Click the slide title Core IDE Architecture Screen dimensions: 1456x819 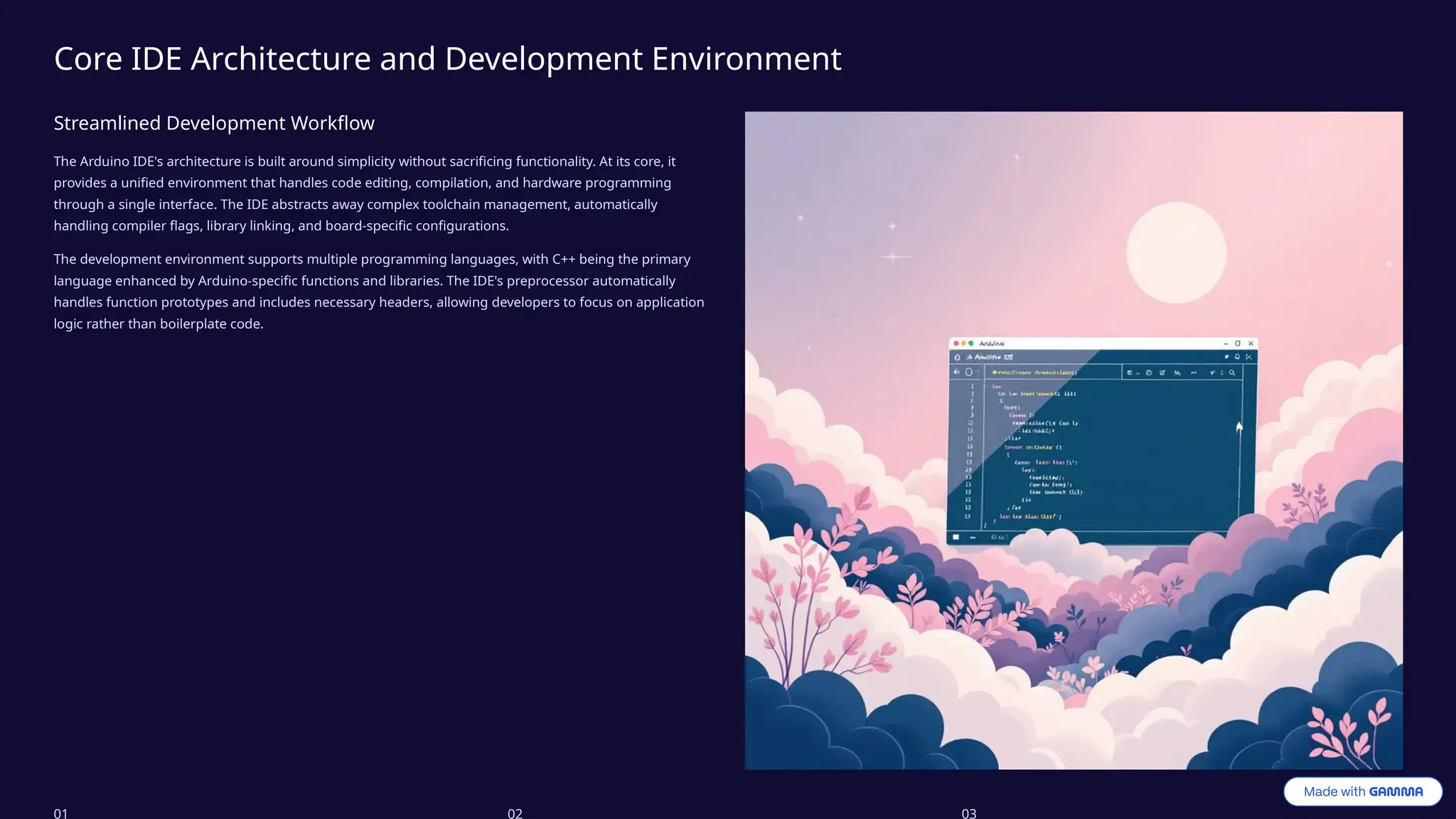(x=448, y=58)
